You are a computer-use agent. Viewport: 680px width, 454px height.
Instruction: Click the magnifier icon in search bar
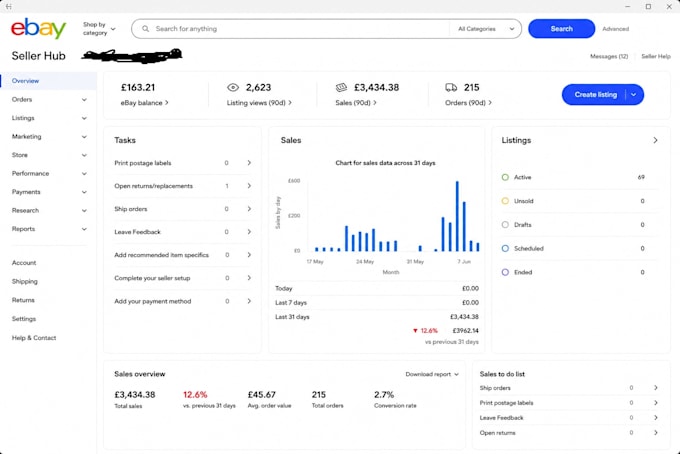coord(145,29)
